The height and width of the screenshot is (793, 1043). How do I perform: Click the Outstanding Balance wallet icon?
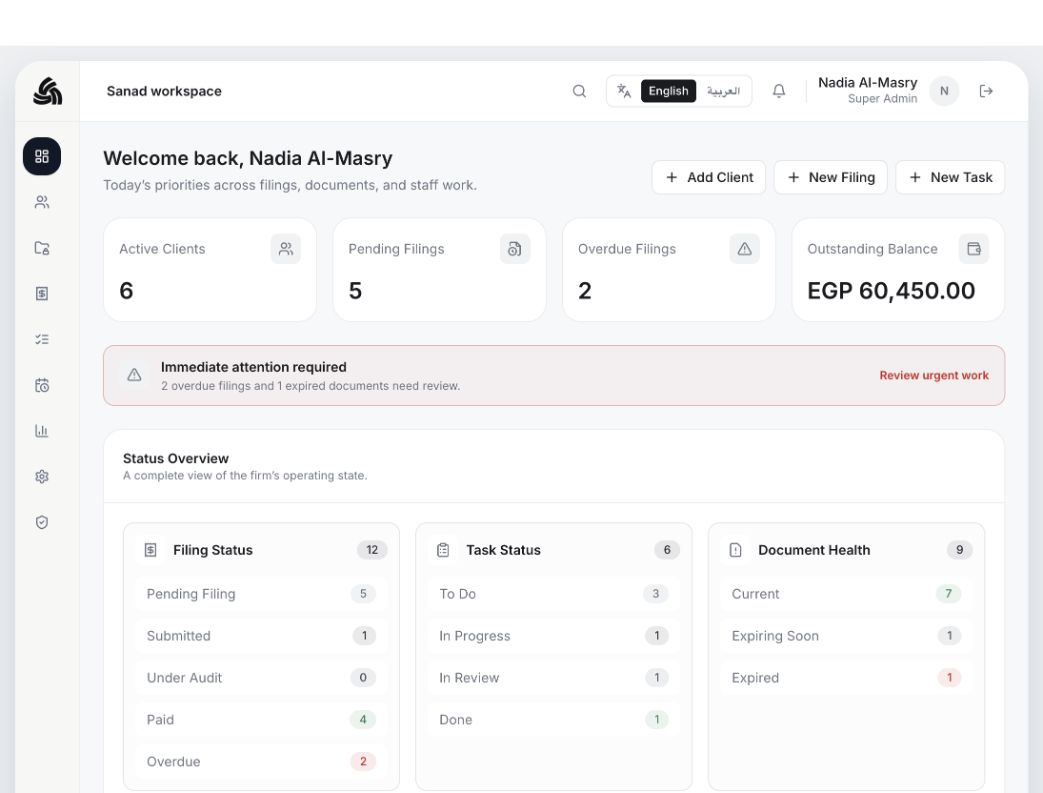(974, 249)
